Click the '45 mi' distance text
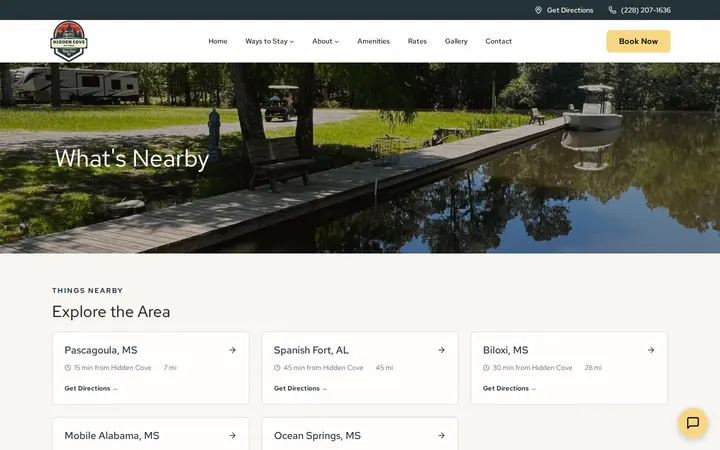Screen dimensions: 720x450 coord(384,368)
